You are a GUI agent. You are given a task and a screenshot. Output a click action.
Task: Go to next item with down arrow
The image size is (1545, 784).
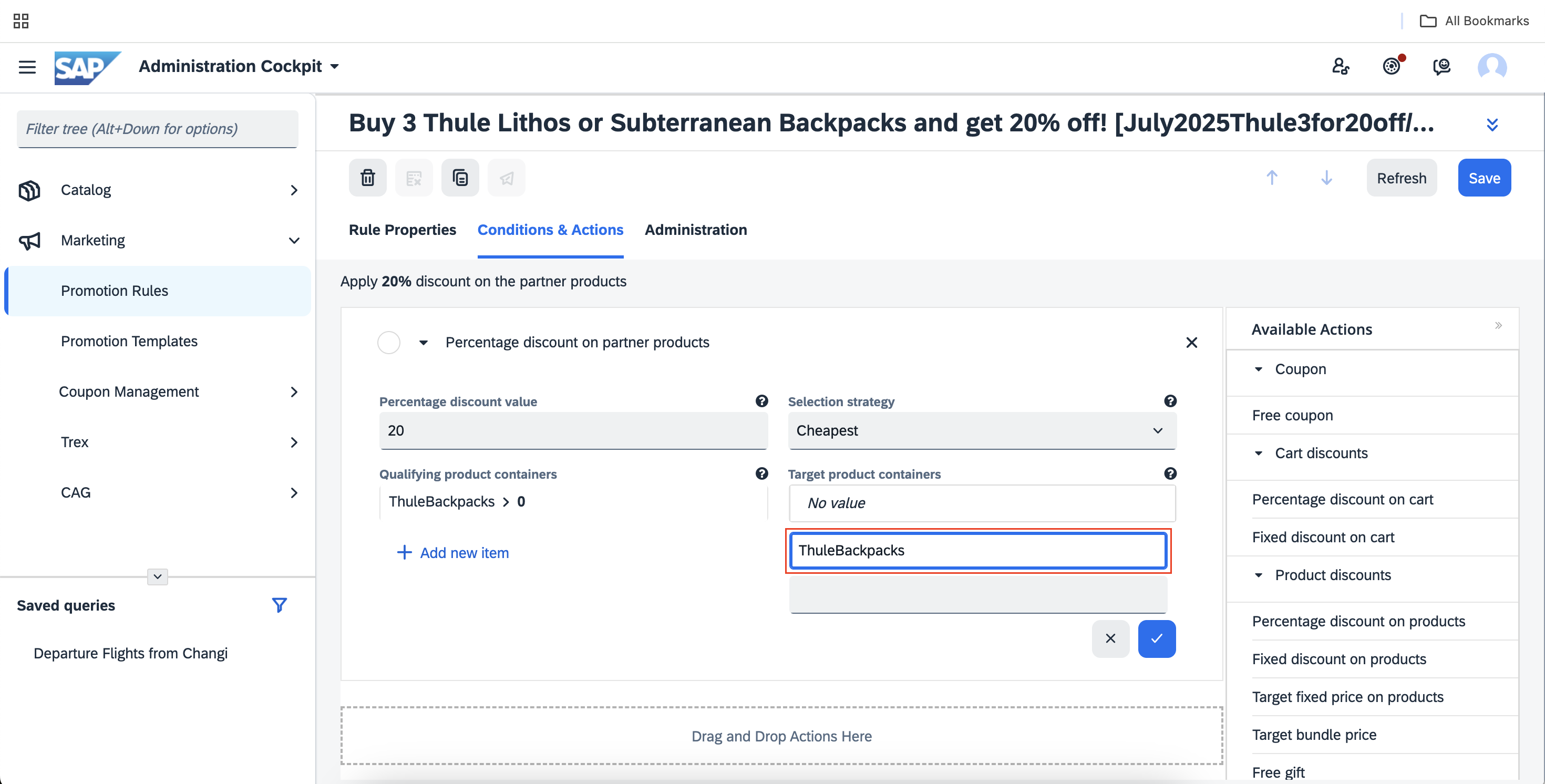click(1327, 178)
